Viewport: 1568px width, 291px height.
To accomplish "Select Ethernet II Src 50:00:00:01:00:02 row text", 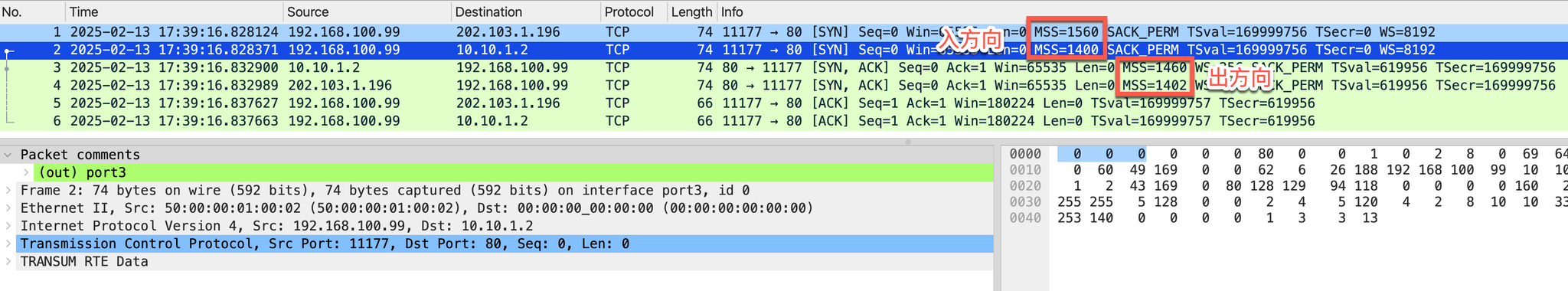I will coord(417,208).
